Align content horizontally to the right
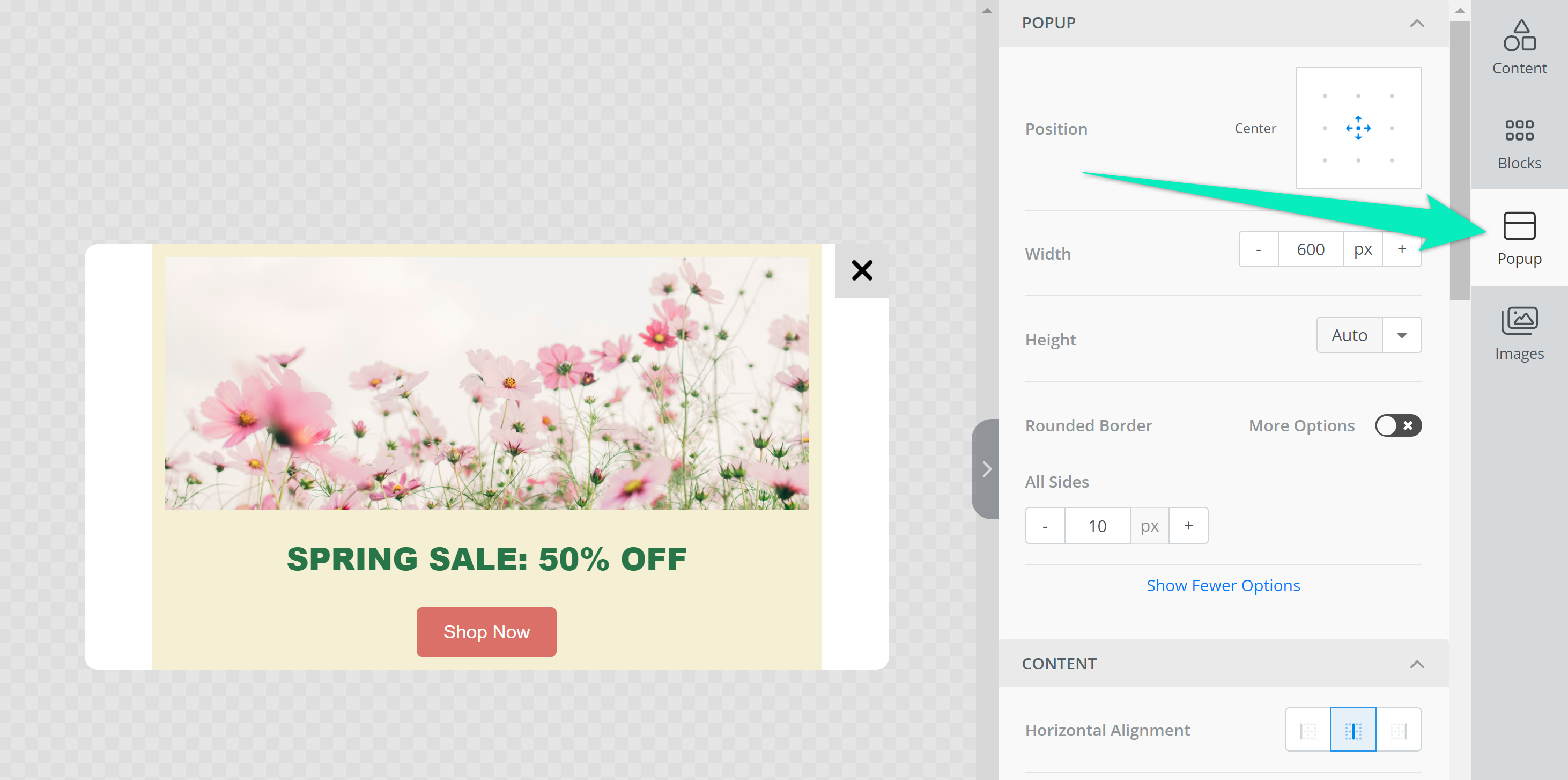The height and width of the screenshot is (780, 1568). (1398, 730)
